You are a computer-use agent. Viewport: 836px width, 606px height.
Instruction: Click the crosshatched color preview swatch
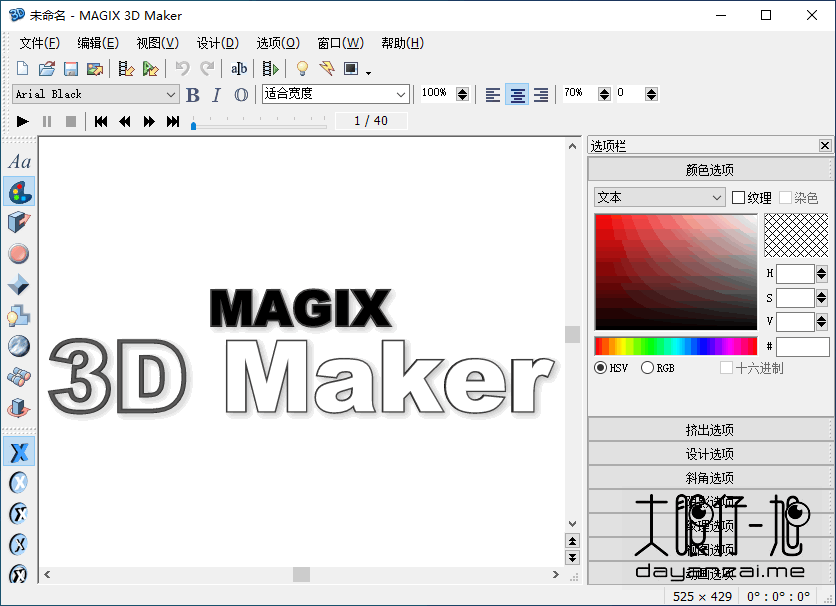[796, 236]
